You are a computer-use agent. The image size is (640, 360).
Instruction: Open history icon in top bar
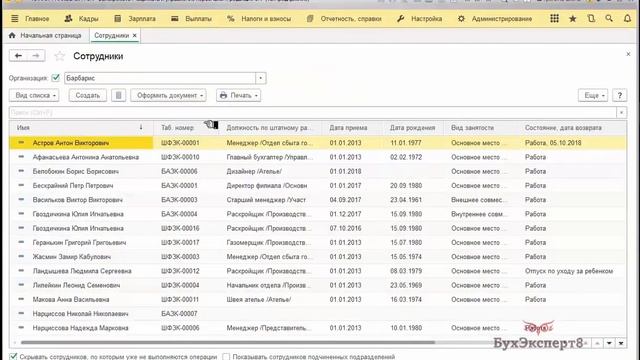click(x=591, y=19)
